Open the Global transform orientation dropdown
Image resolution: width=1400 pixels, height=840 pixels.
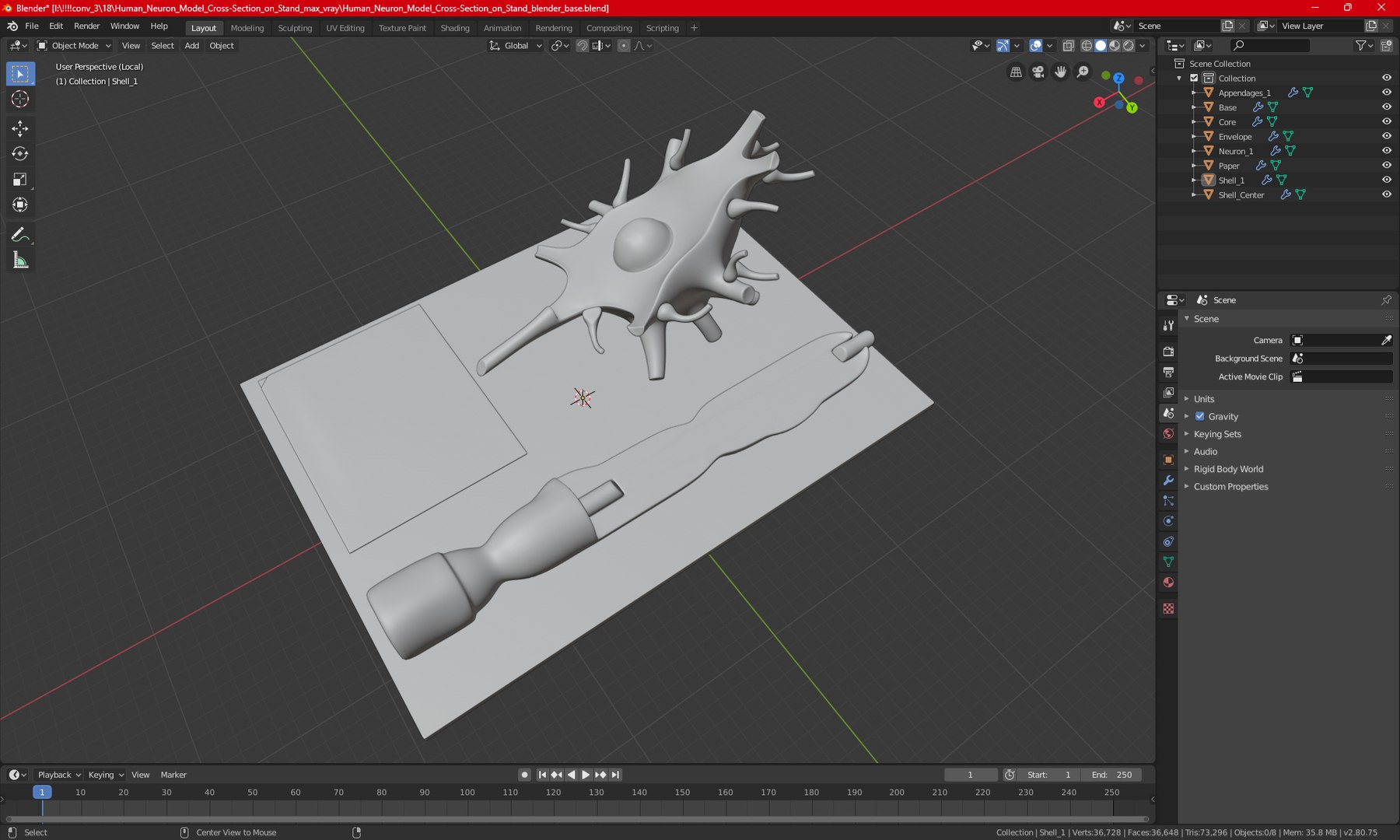[516, 46]
